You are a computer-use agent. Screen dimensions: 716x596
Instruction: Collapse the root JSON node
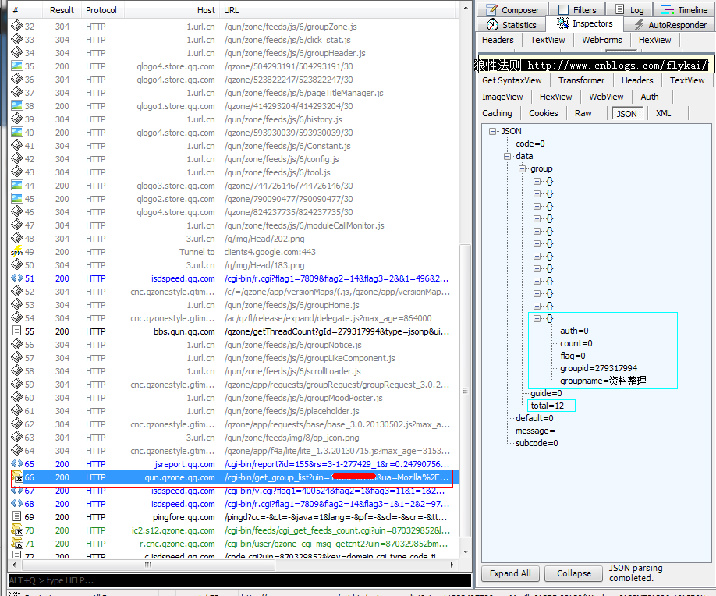pyautogui.click(x=492, y=131)
